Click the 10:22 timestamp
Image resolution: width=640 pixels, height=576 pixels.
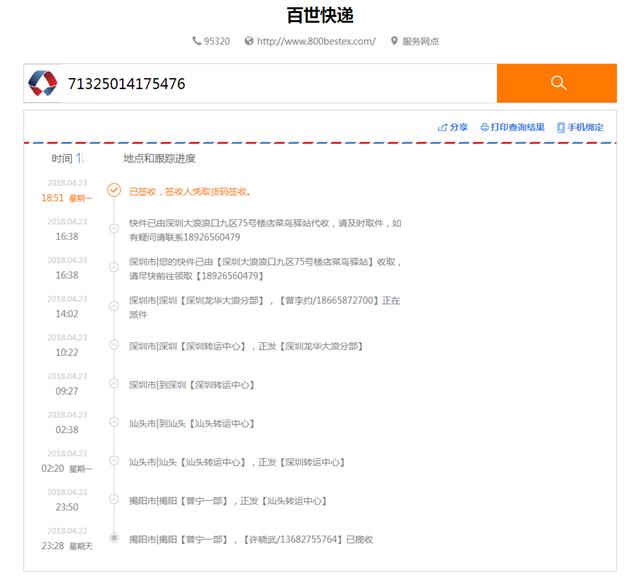tap(67, 353)
